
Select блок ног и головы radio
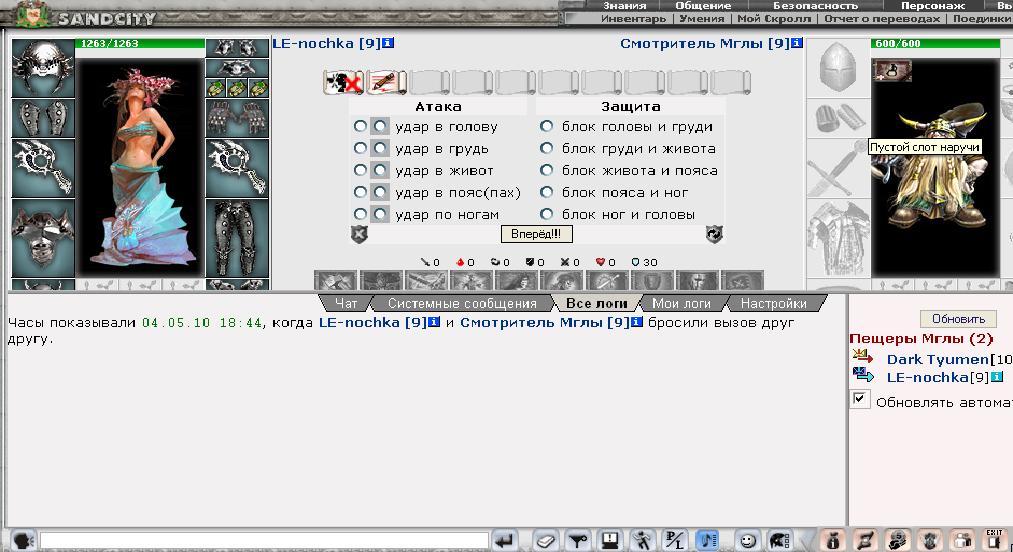coord(547,213)
